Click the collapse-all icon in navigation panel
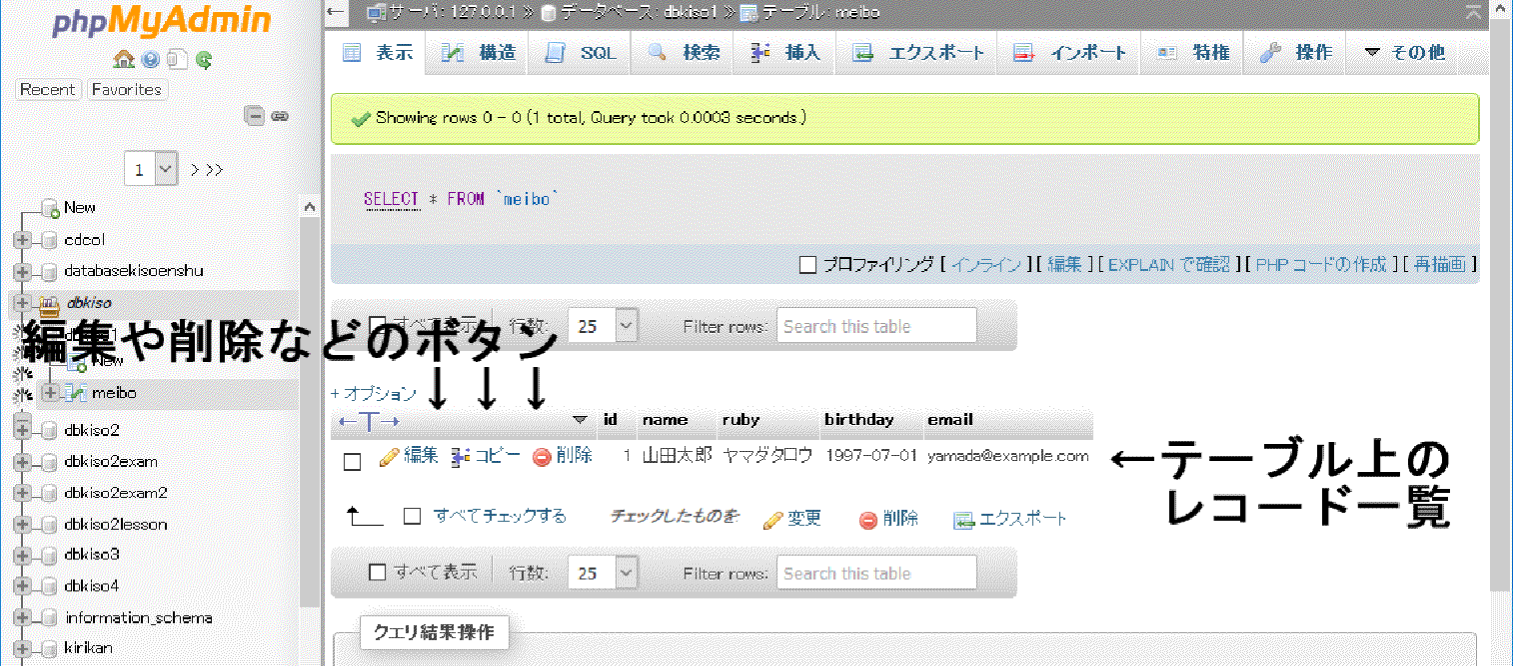1514x667 pixels. click(x=255, y=116)
